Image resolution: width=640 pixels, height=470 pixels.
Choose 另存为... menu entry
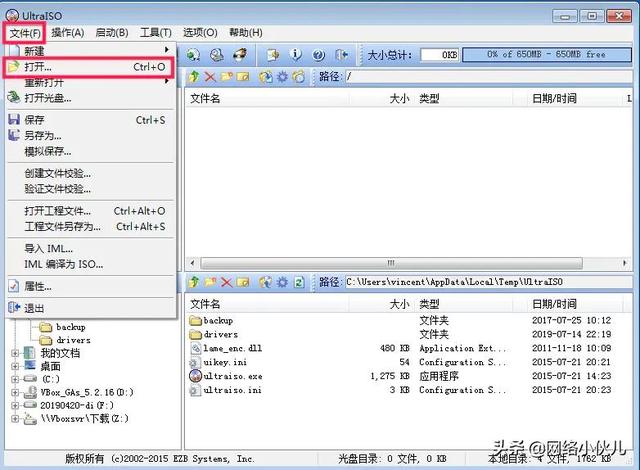(x=91, y=135)
